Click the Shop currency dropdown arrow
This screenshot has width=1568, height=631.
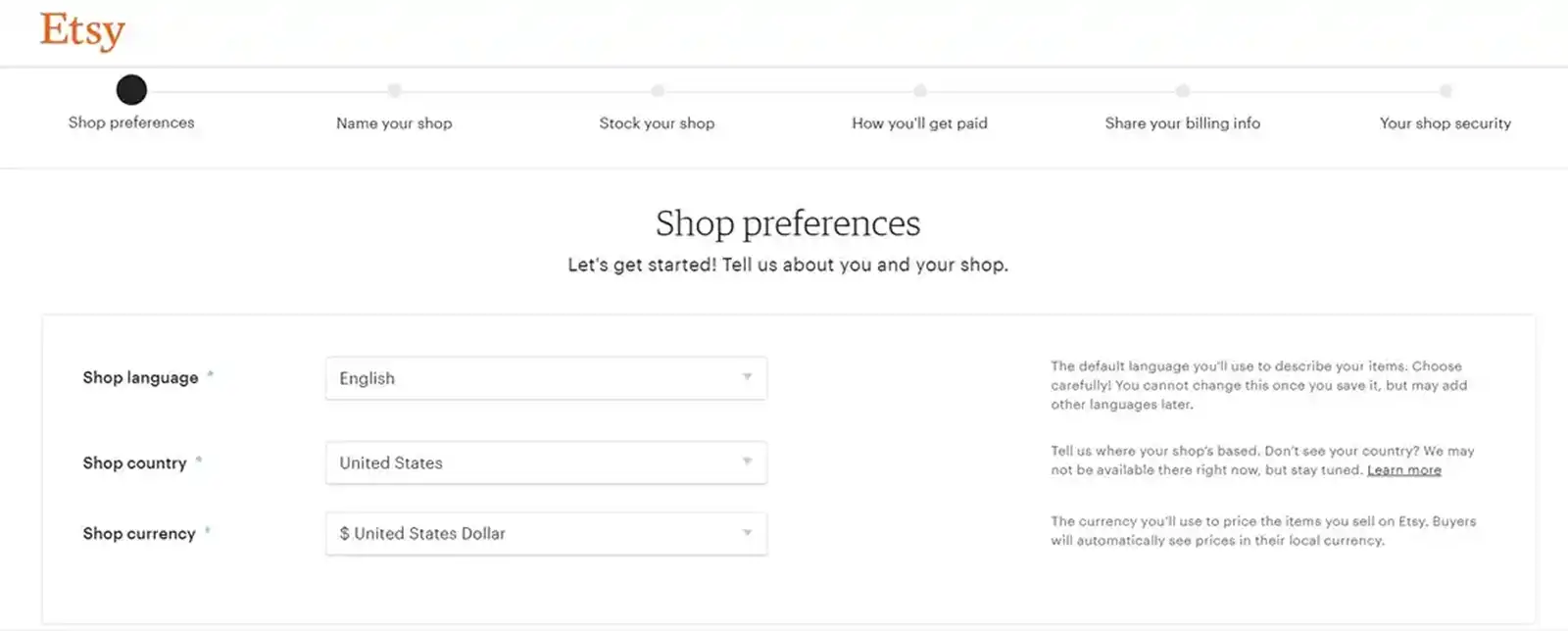coord(747,534)
